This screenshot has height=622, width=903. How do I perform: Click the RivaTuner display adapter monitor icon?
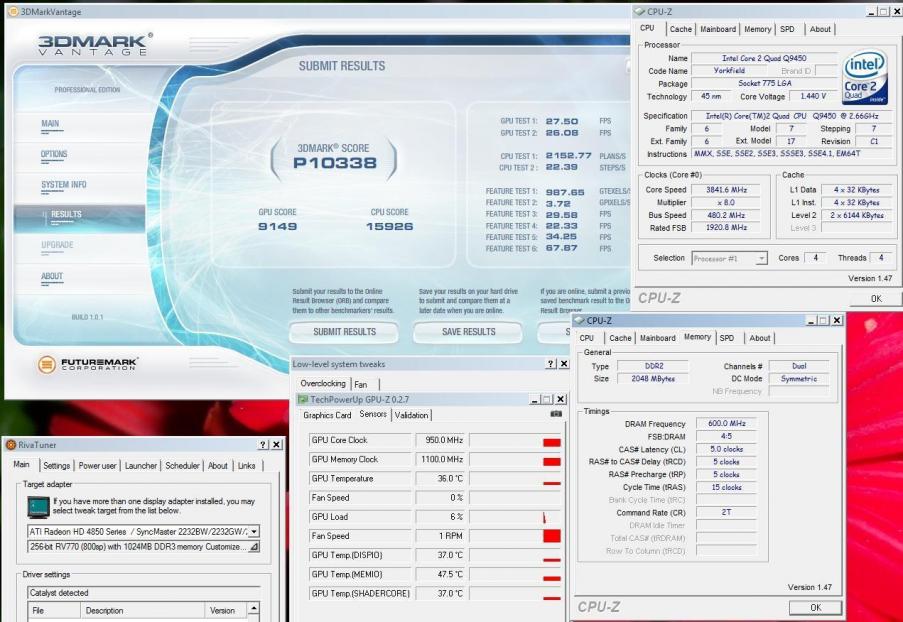[x=37, y=505]
